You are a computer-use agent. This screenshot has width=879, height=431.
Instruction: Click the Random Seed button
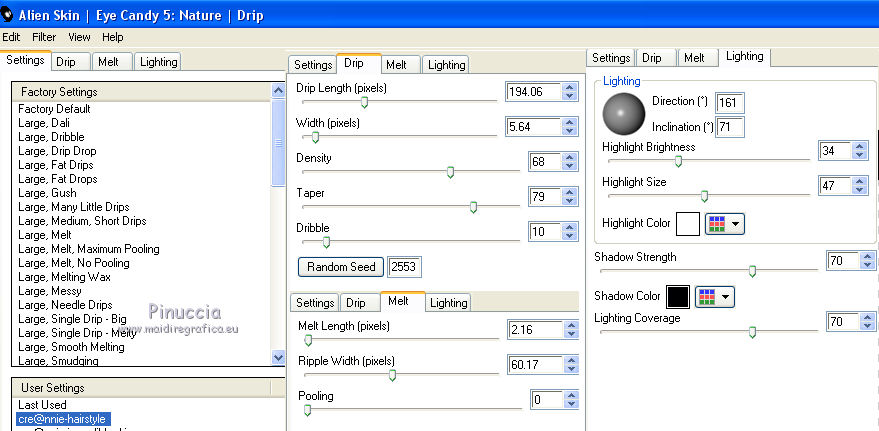click(x=341, y=267)
